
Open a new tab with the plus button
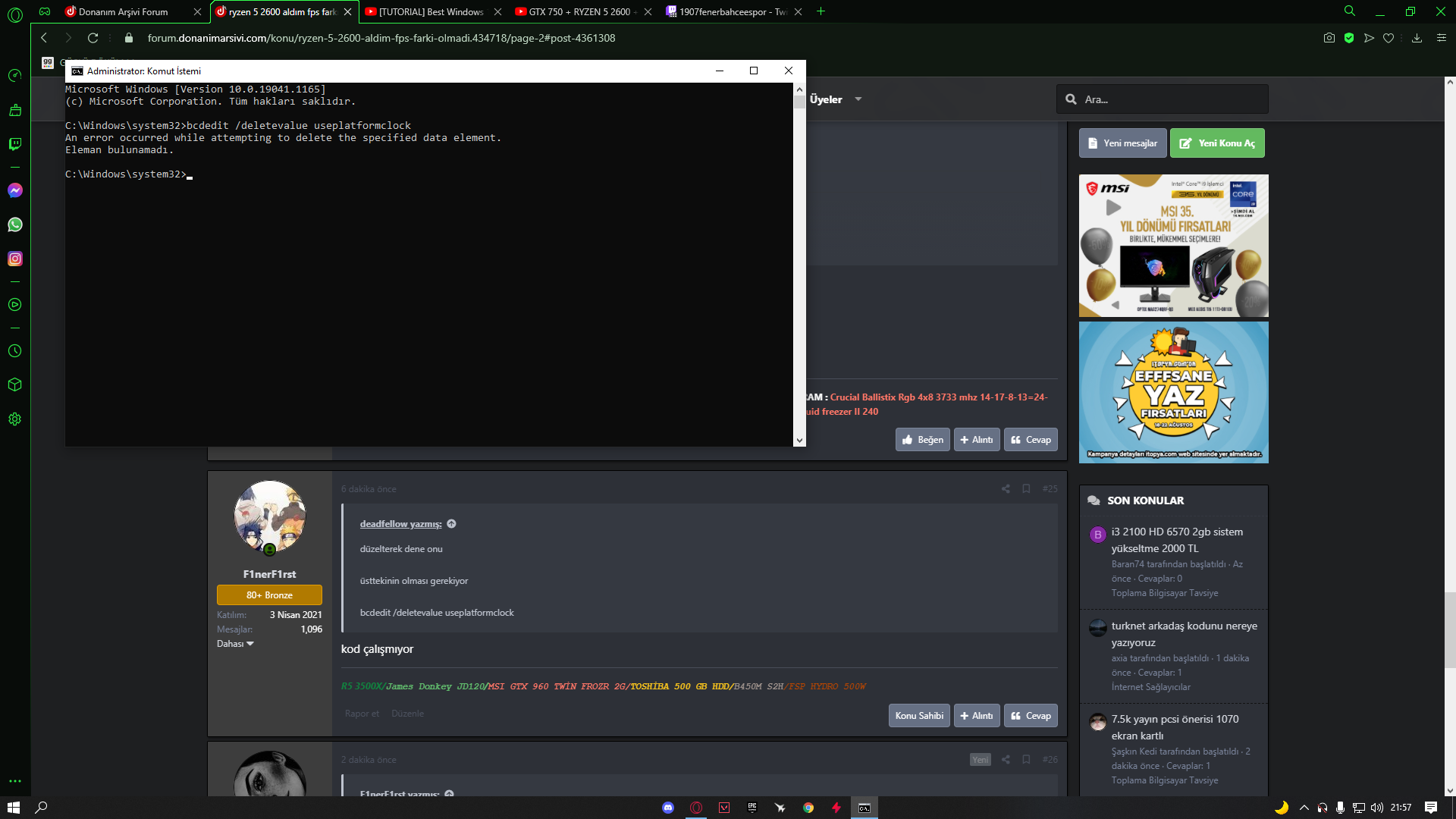pos(821,11)
